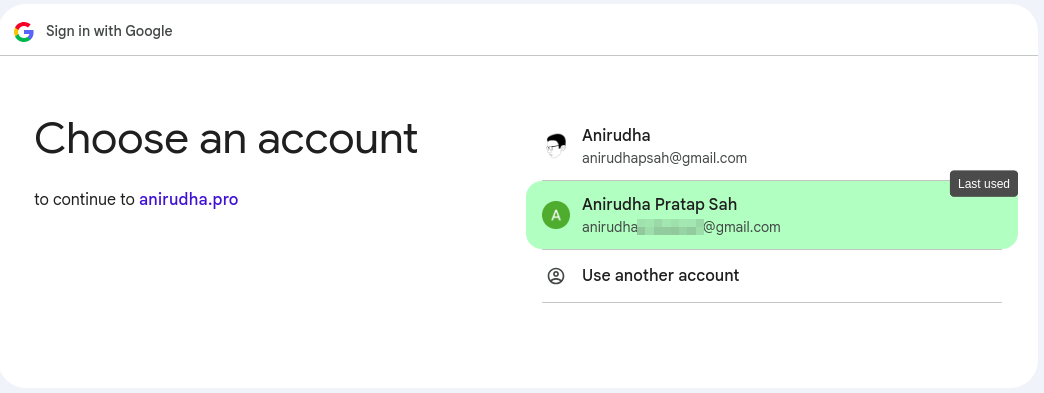The height and width of the screenshot is (393, 1044).
Task: Click "@gmail.com" in the highlighted account row
Action: tap(742, 227)
